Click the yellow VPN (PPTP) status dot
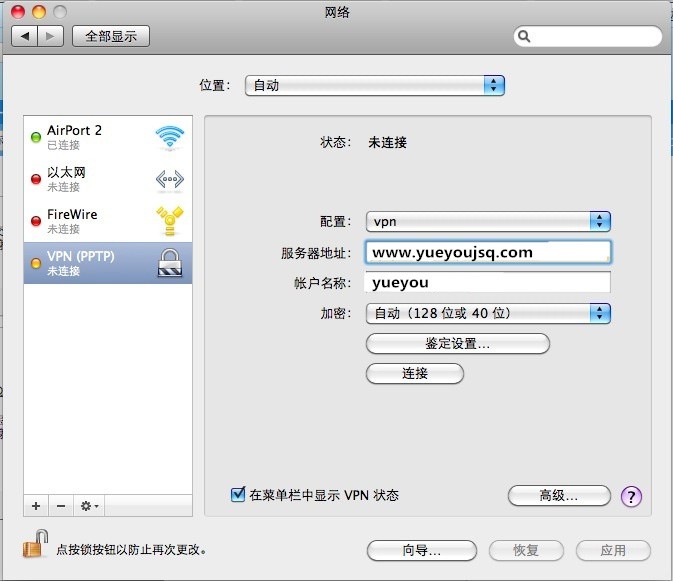This screenshot has height=581, width=673. (36, 263)
